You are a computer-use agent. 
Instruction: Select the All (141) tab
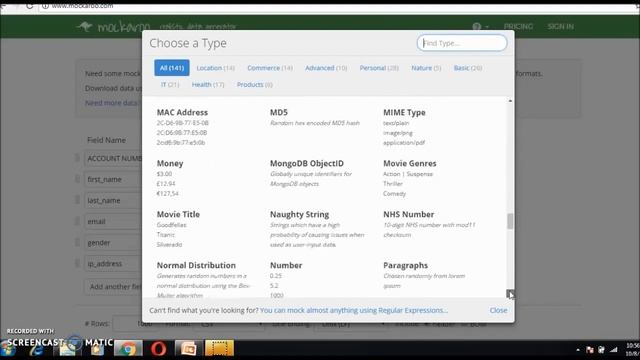click(172, 68)
